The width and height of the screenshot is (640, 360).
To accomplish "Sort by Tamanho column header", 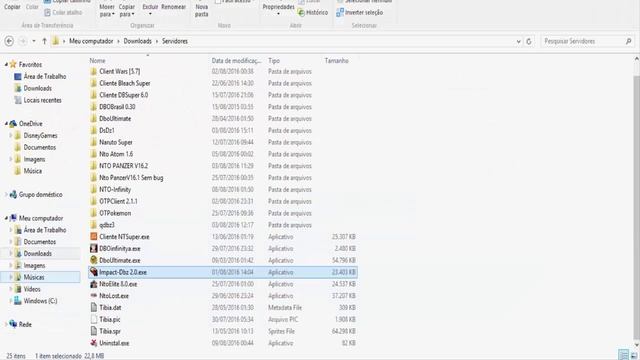I will tap(336, 60).
